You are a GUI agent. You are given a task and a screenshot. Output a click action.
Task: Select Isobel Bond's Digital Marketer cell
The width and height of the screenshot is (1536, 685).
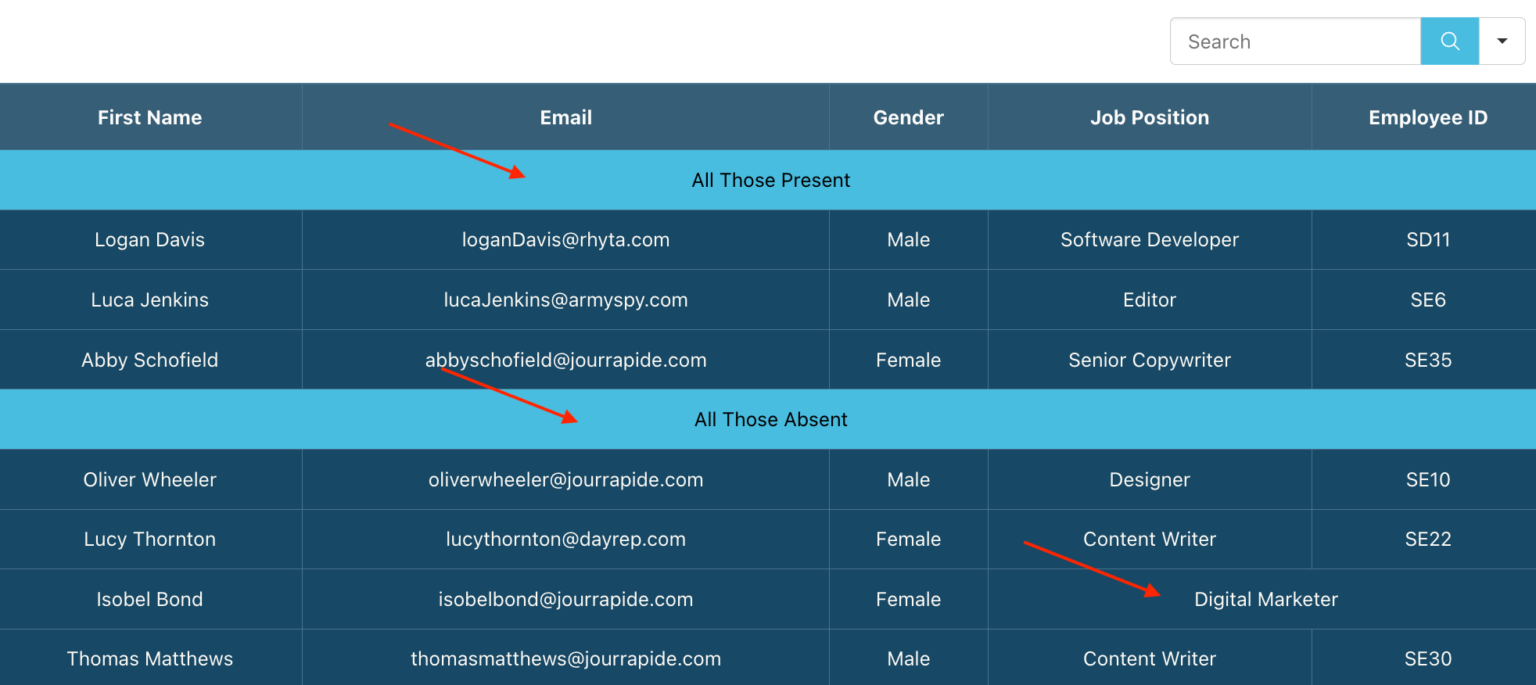click(x=1265, y=599)
